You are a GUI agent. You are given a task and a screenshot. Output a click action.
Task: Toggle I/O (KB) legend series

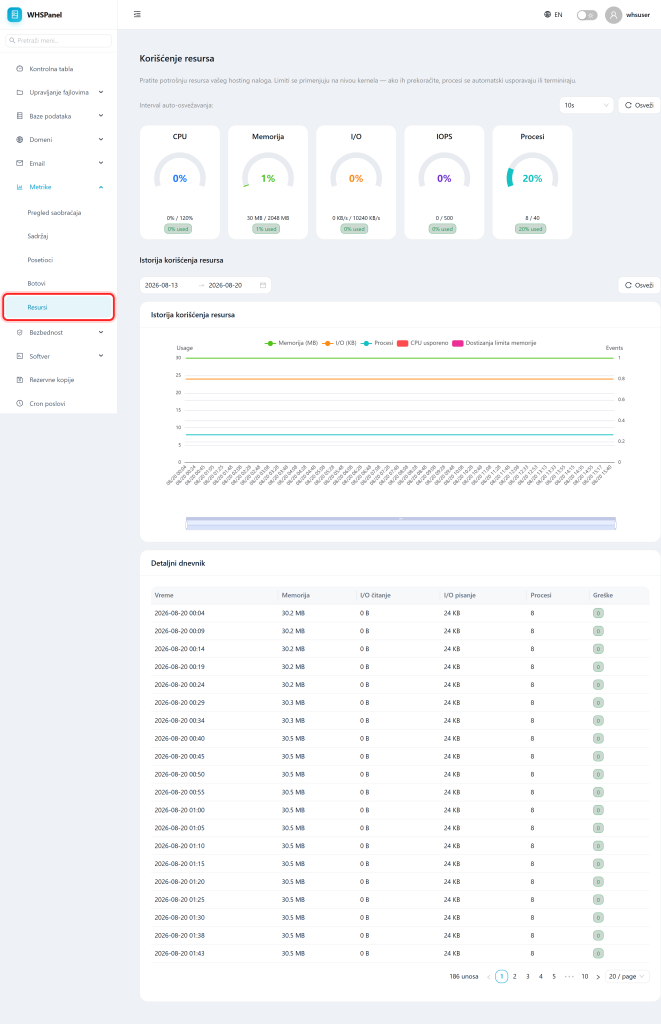(338, 343)
